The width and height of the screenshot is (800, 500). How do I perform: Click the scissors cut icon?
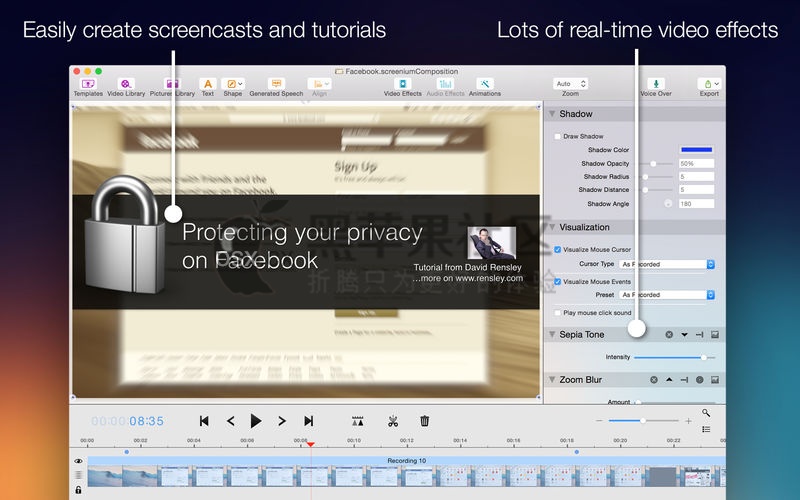(x=393, y=421)
